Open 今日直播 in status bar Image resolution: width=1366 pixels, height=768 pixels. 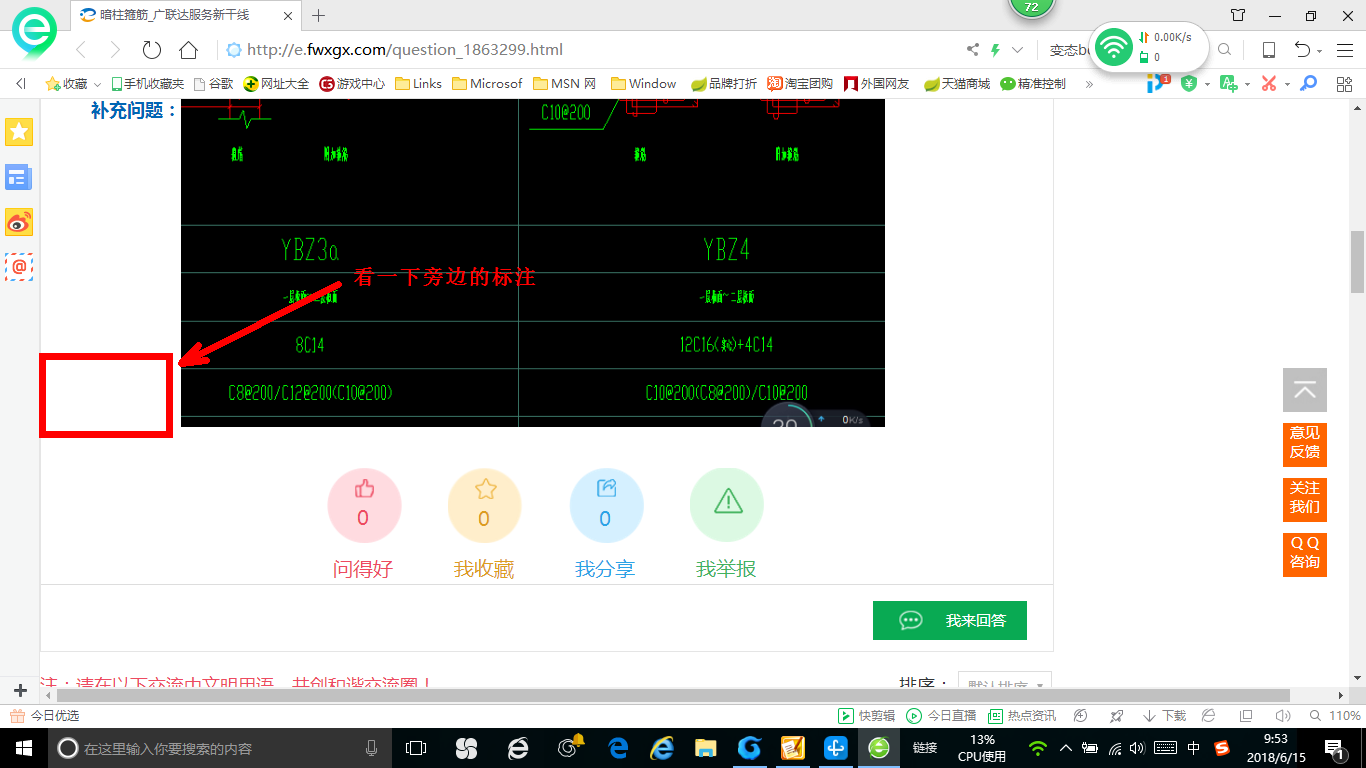pyautogui.click(x=941, y=716)
